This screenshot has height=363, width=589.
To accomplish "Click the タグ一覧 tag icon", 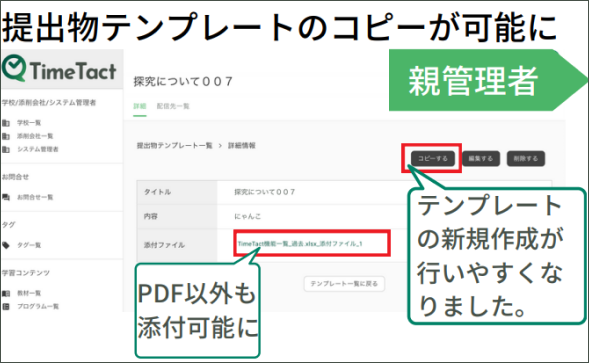I will click(6, 245).
